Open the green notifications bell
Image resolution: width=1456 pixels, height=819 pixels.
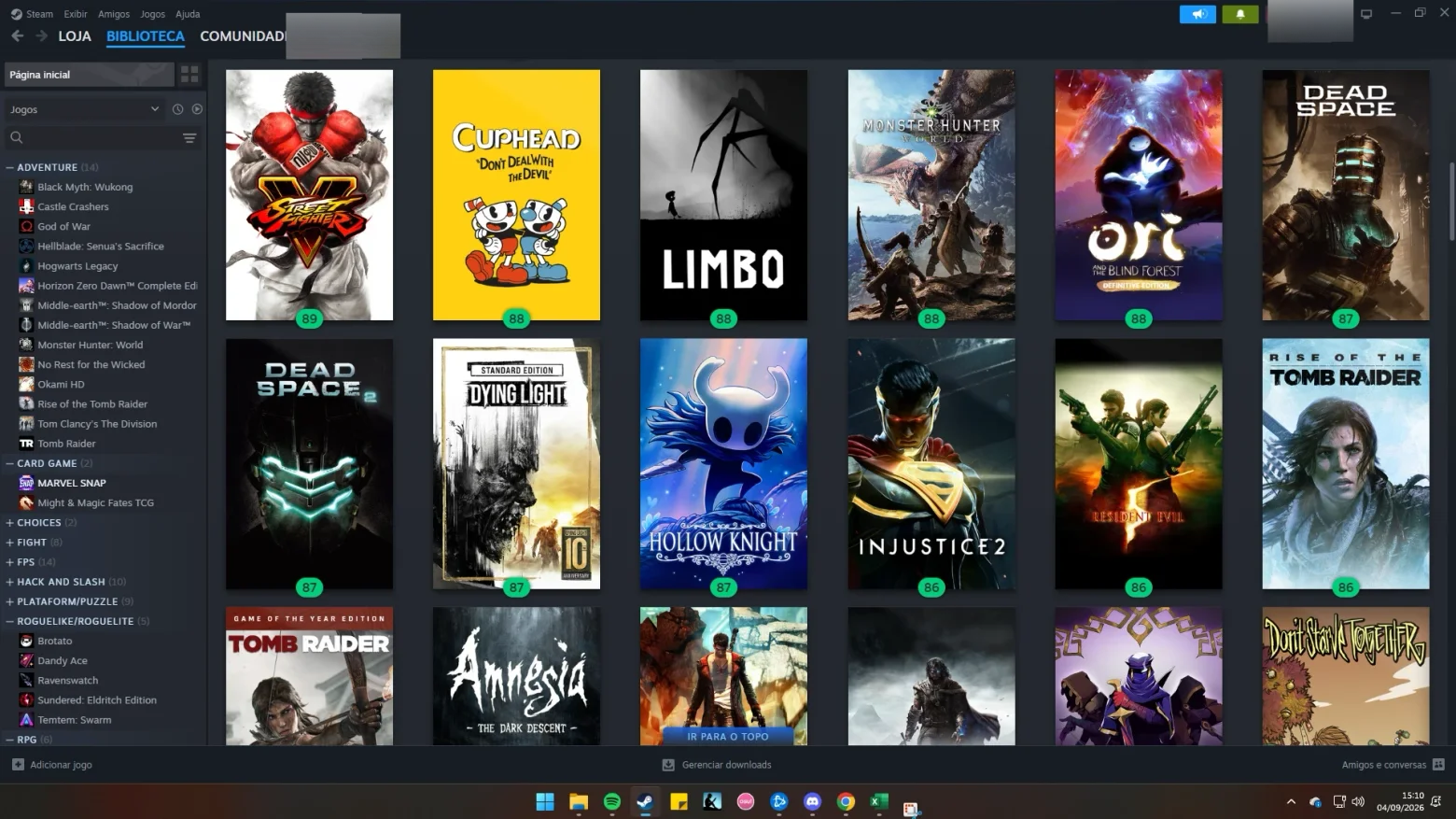[x=1240, y=14]
